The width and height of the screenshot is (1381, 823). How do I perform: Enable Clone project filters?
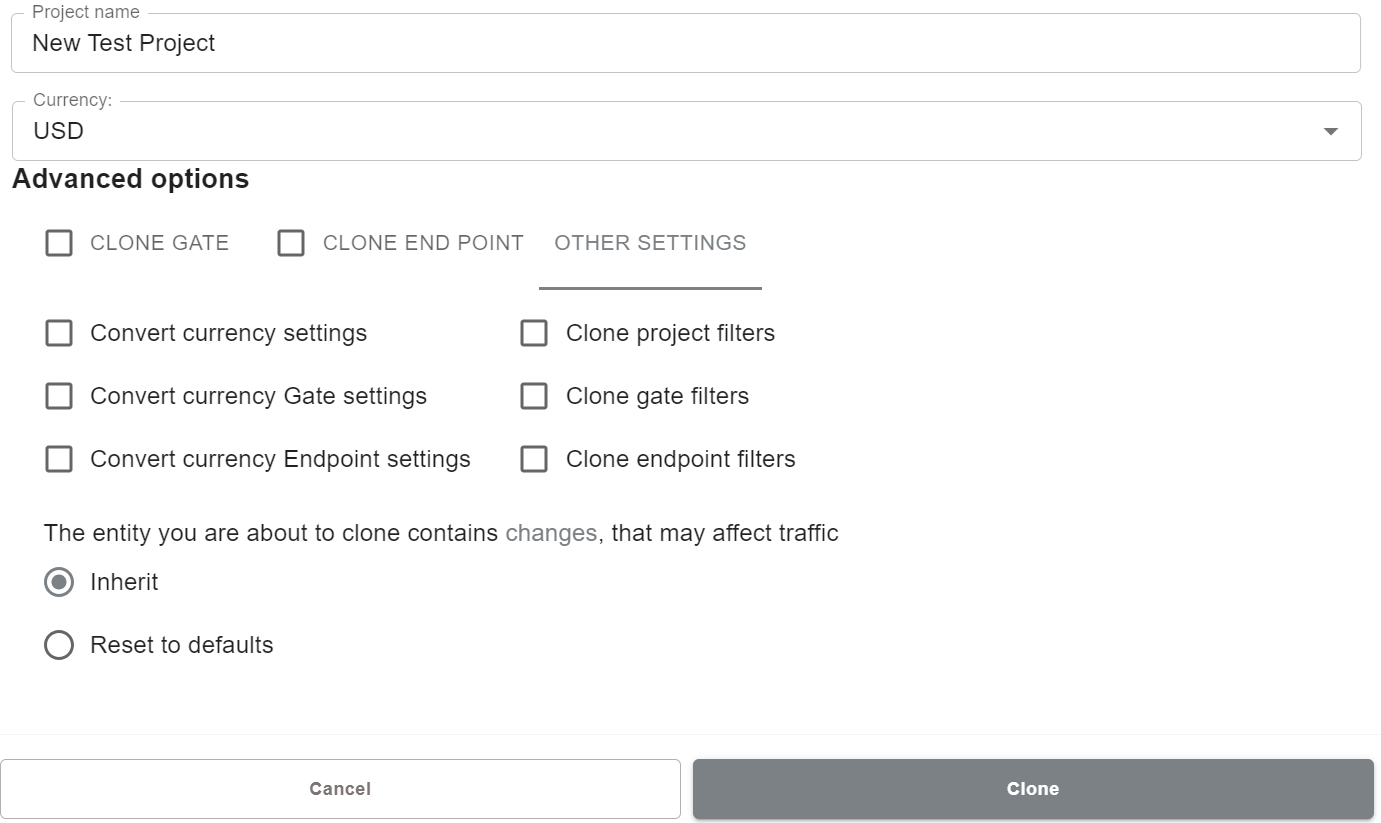click(x=534, y=333)
